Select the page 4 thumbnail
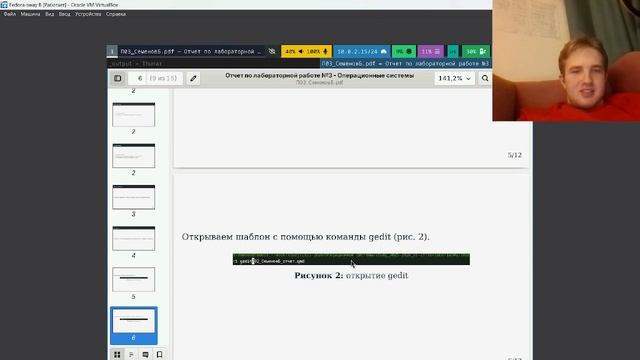Viewport: 640px width, 360px height. 133,238
